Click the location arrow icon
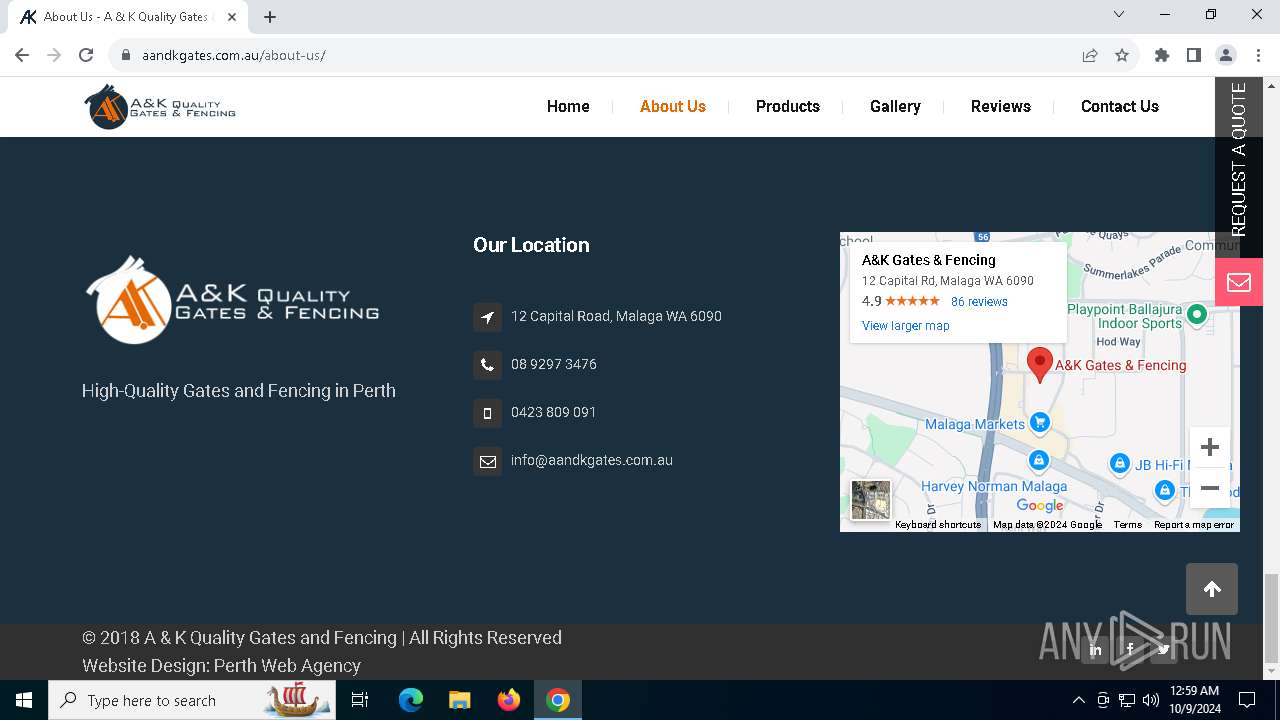The image size is (1280, 720). tap(487, 317)
